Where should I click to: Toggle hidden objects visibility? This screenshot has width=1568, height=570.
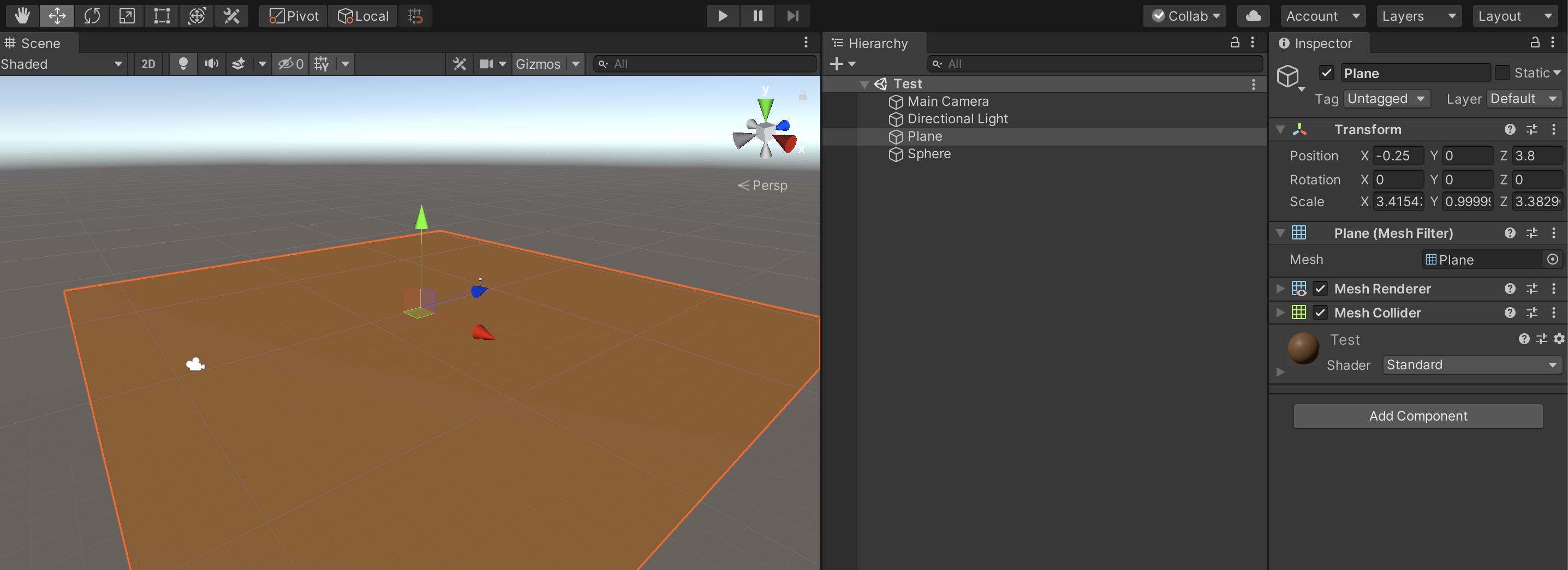[290, 64]
